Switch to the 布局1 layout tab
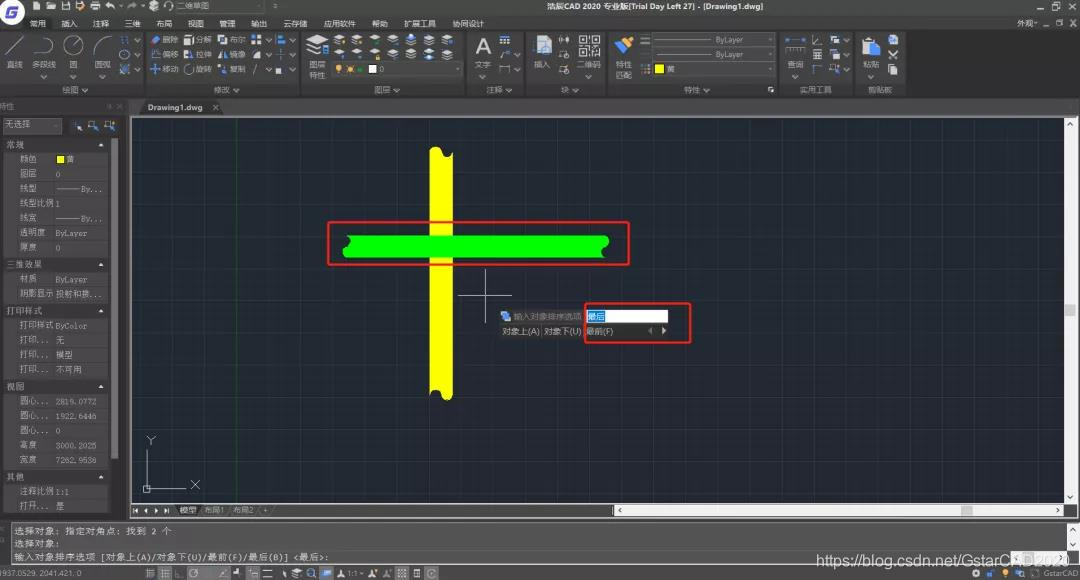 coord(214,510)
